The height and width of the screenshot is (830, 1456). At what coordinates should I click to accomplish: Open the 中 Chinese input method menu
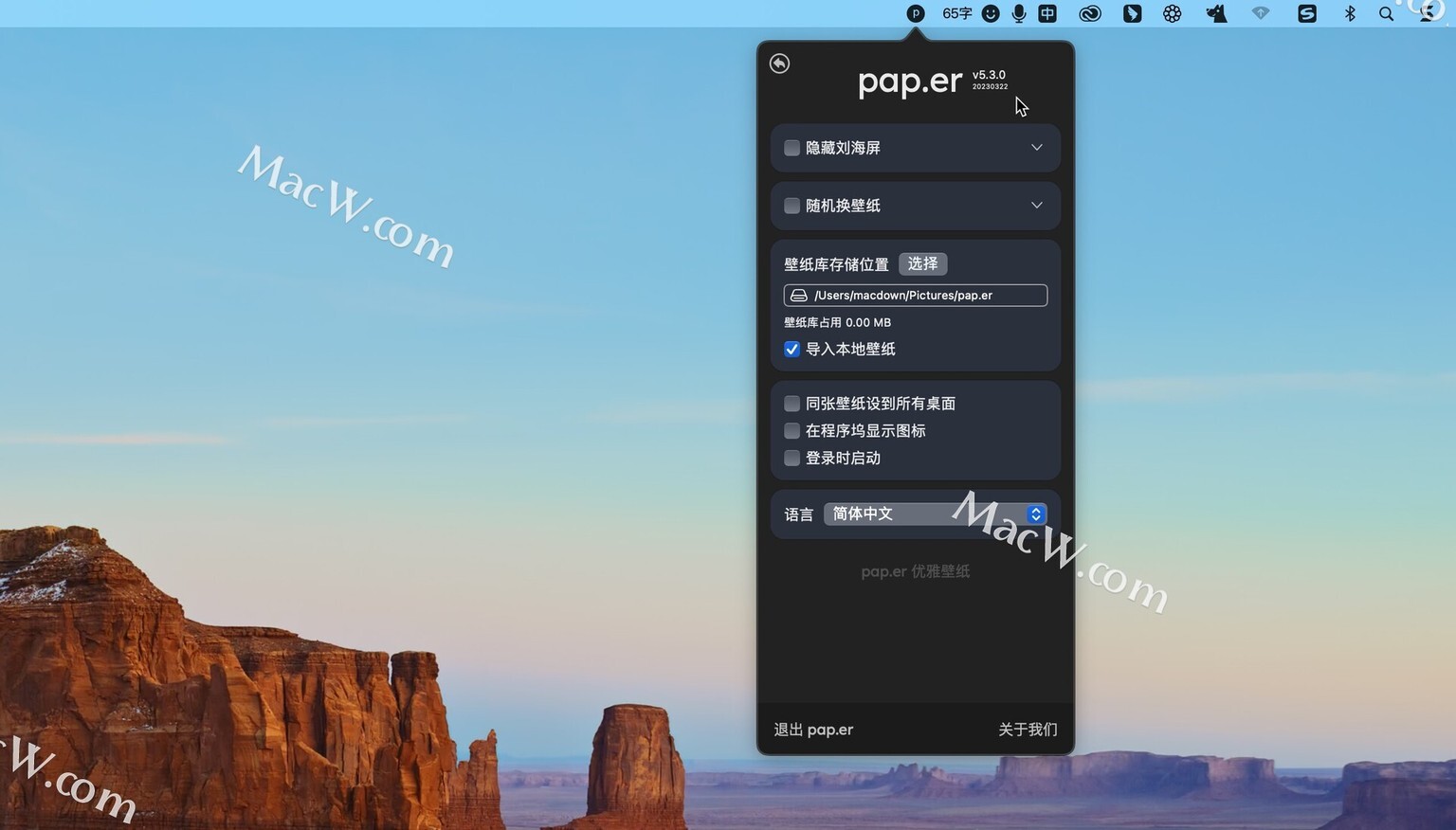pyautogui.click(x=1047, y=13)
